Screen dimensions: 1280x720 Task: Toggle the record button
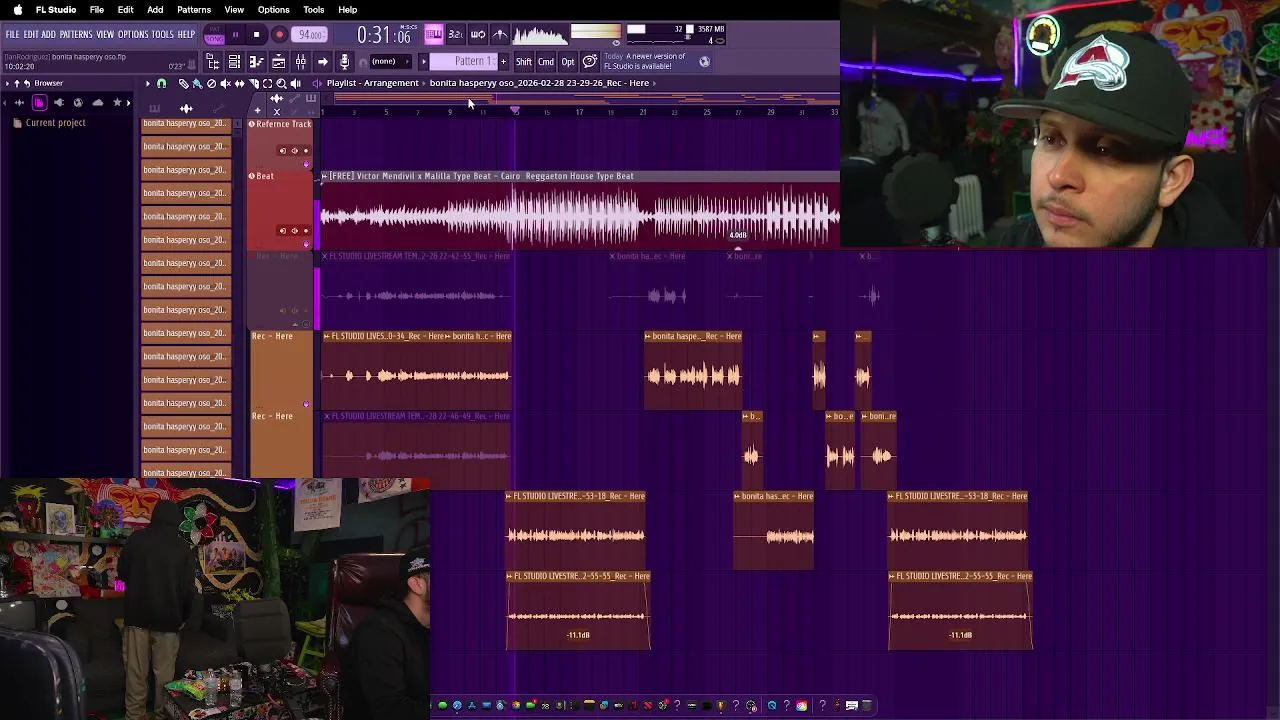point(279,35)
